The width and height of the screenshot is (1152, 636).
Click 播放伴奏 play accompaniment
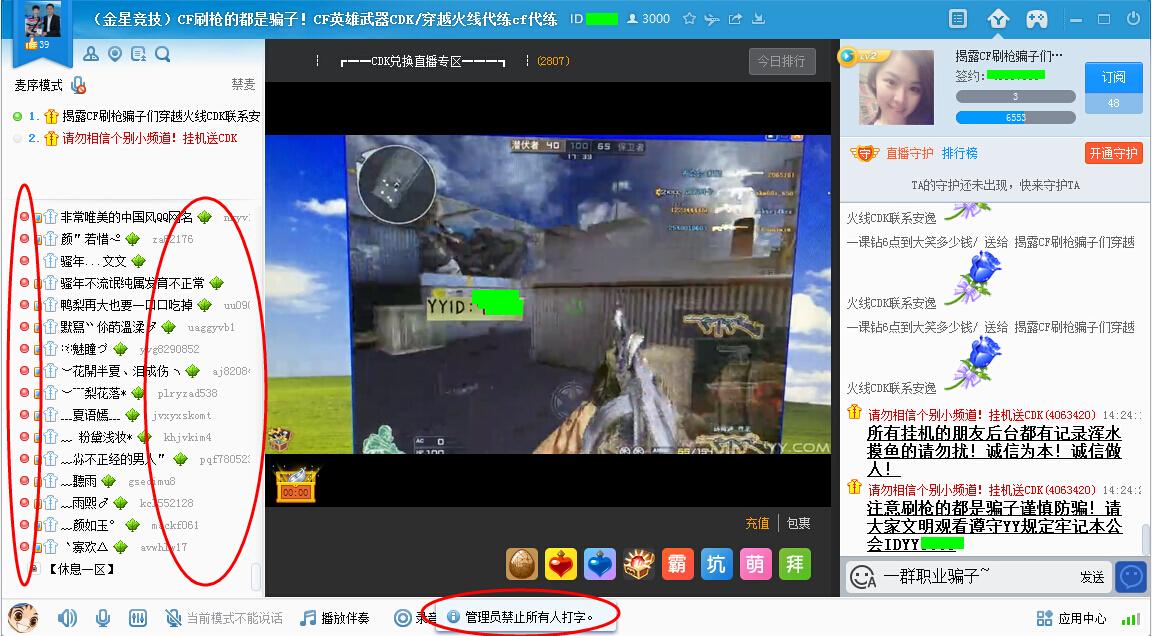(336, 618)
